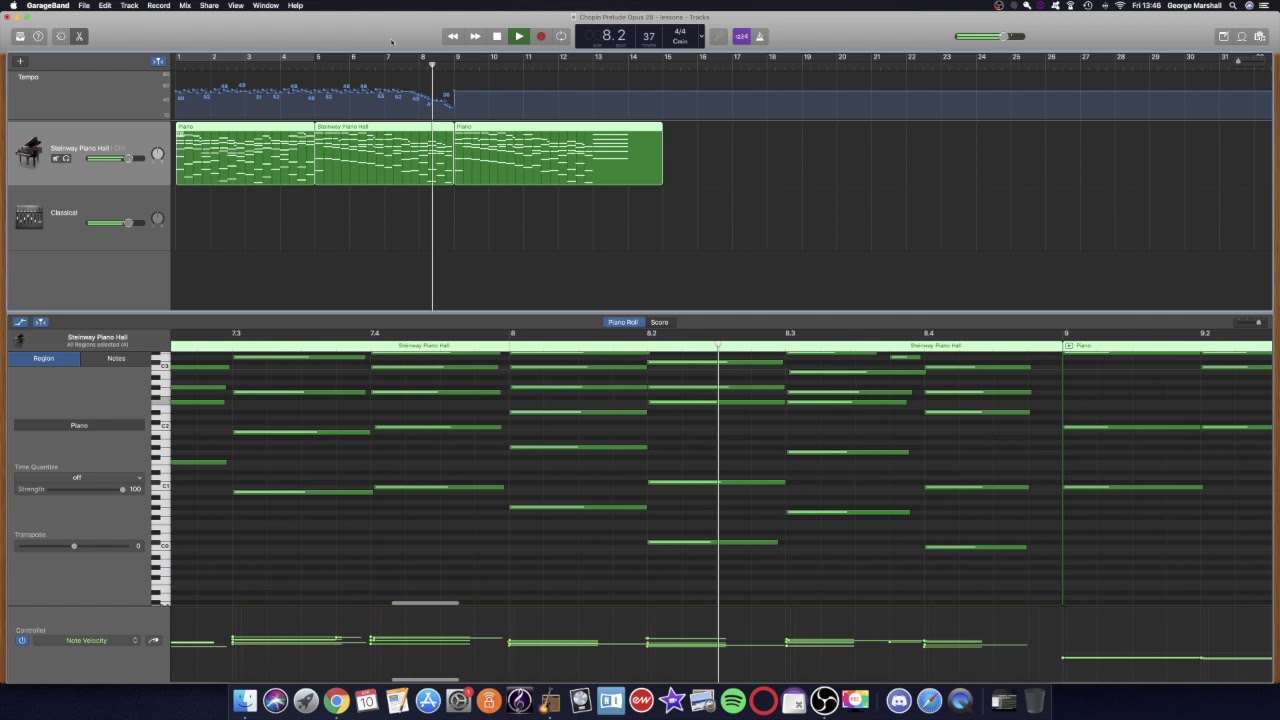
Task: Start playback with Play button
Action: 519,36
